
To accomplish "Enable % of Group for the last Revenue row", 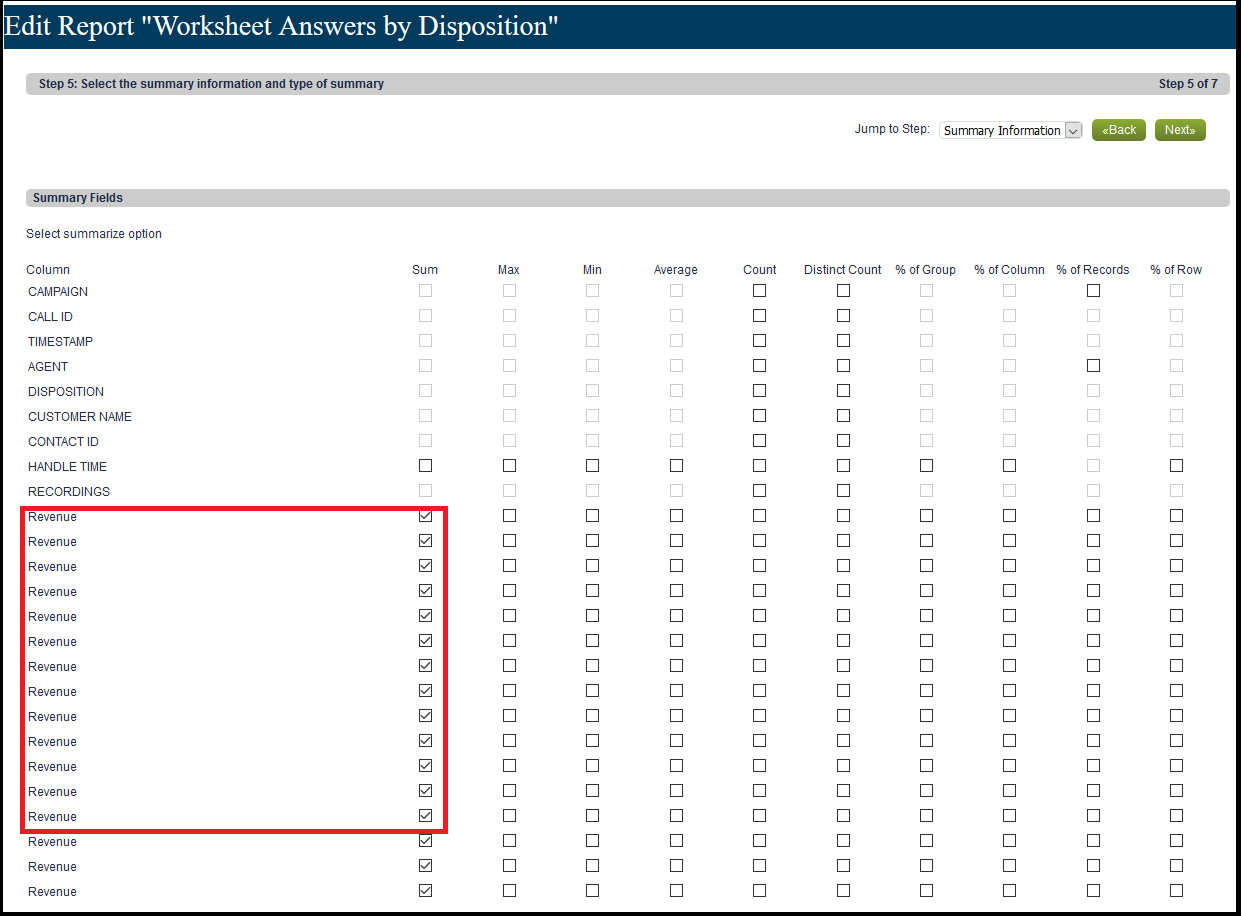I will pos(926,890).
